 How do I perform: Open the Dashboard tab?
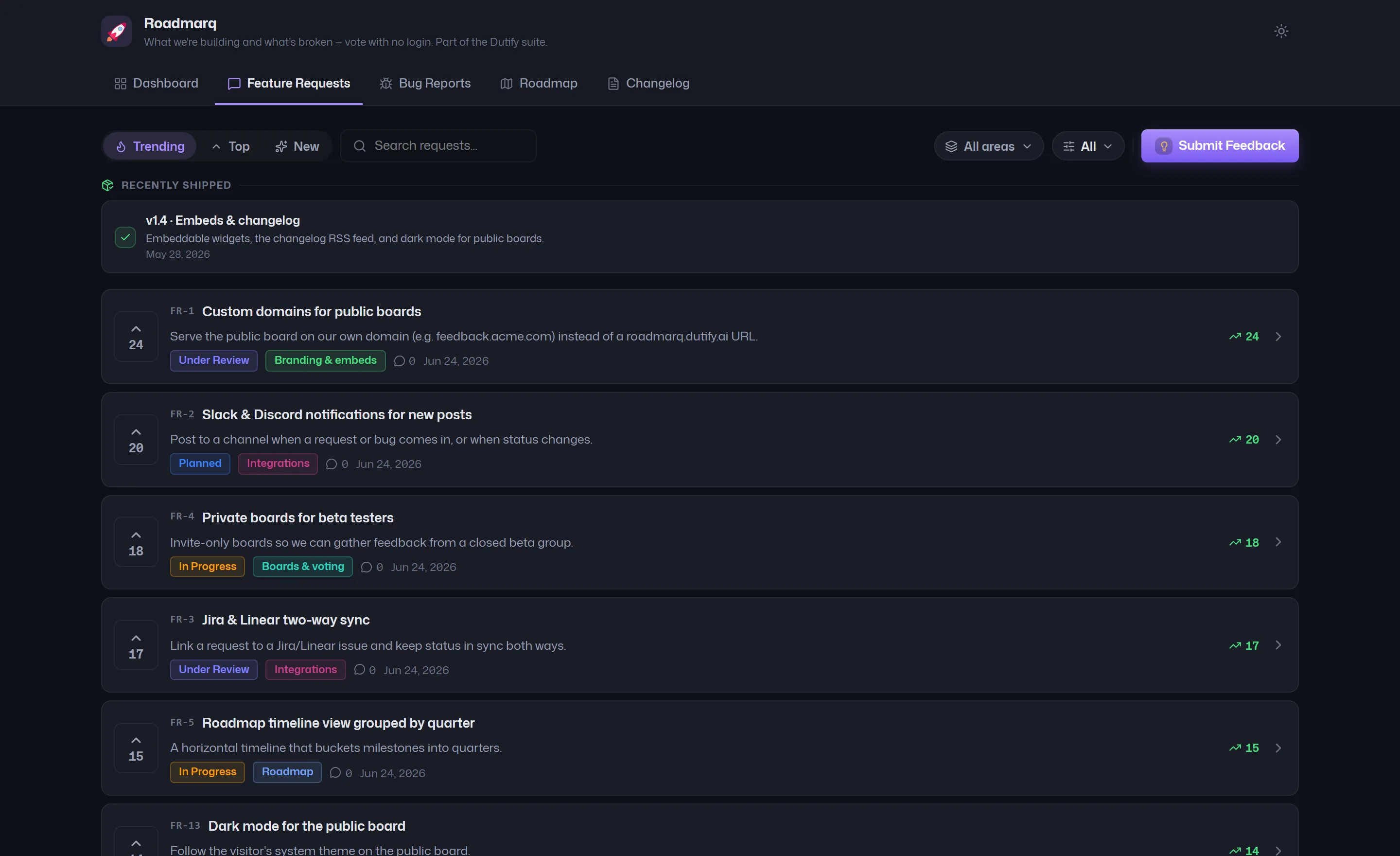click(x=156, y=84)
